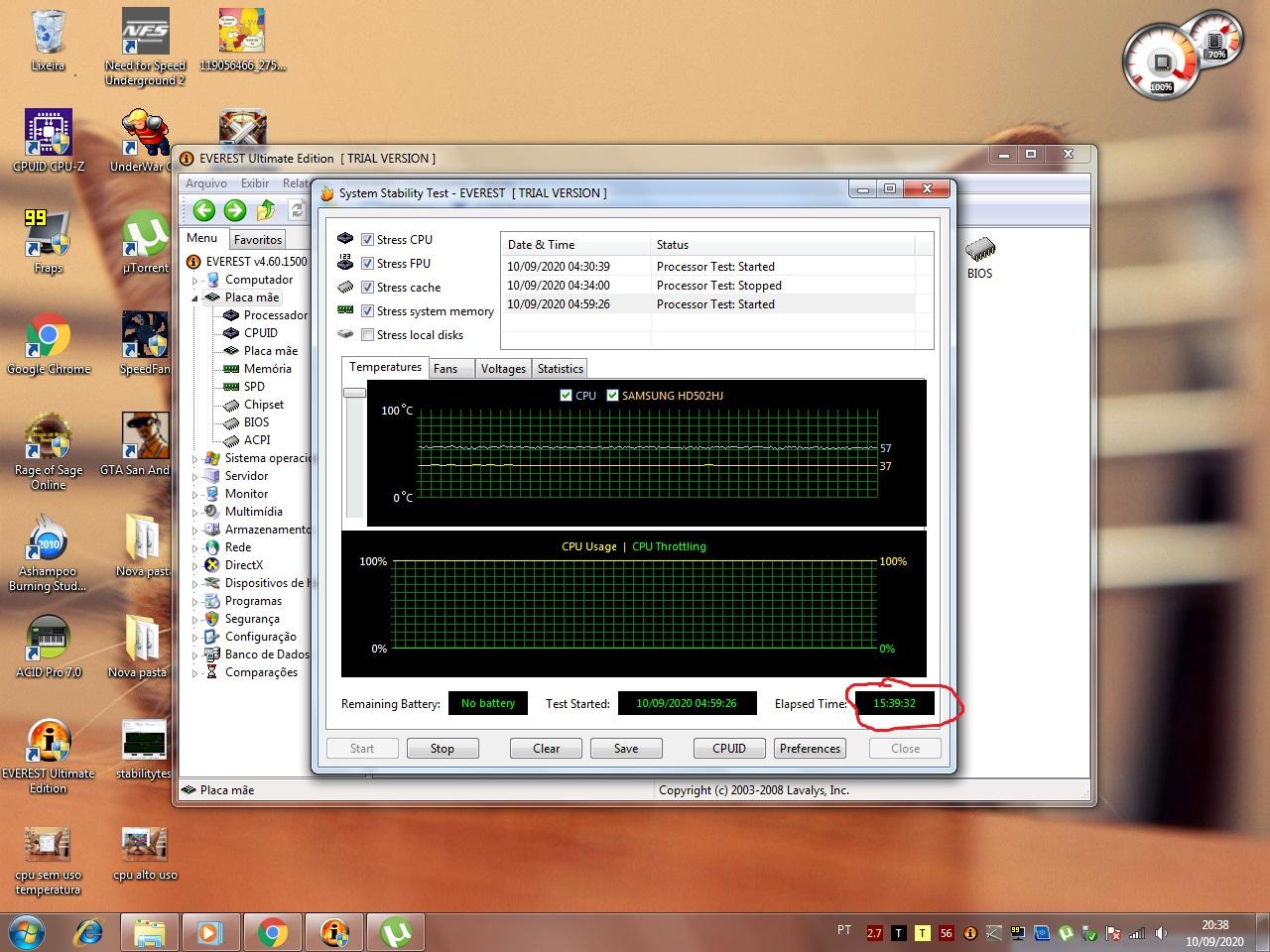Screen dimensions: 1270x952
Task: Select Need for Speed Underground 2 shortcut
Action: click(x=145, y=48)
